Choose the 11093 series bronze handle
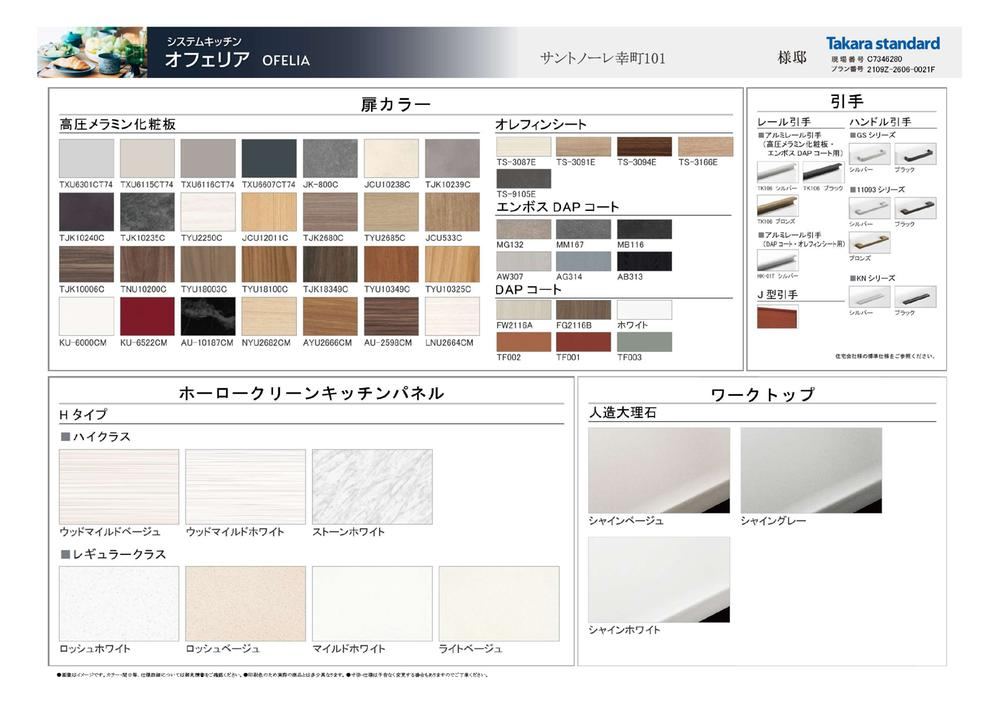1000x707 pixels. [869, 243]
